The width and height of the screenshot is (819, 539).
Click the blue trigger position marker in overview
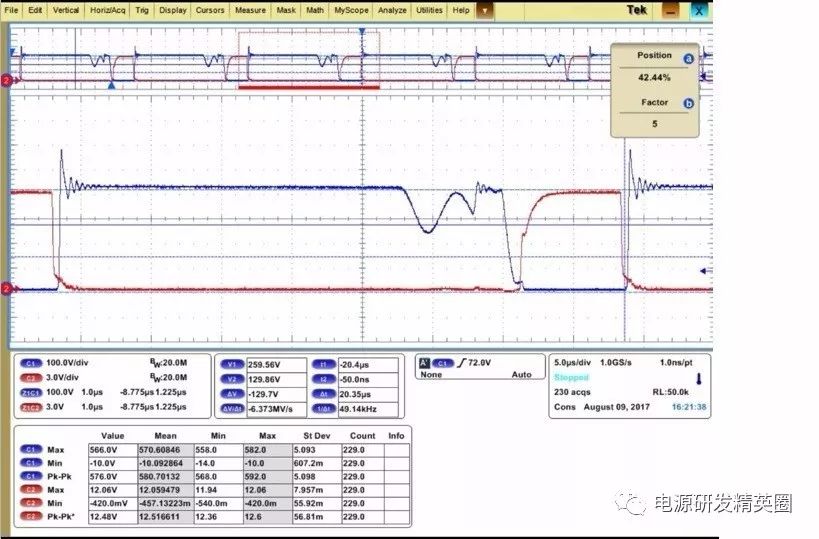[111, 88]
